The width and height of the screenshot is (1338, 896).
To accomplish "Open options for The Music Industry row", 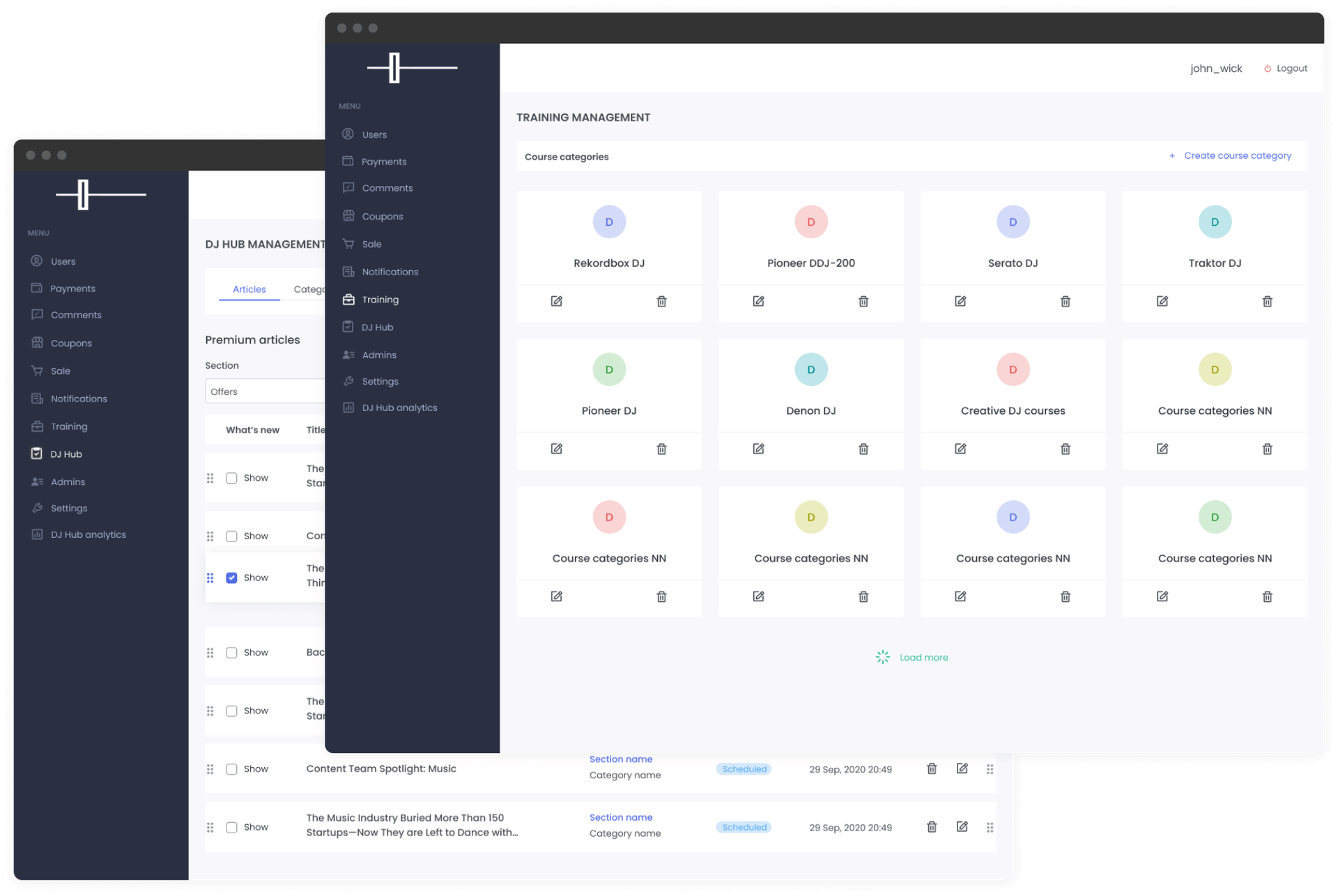I will pyautogui.click(x=990, y=828).
